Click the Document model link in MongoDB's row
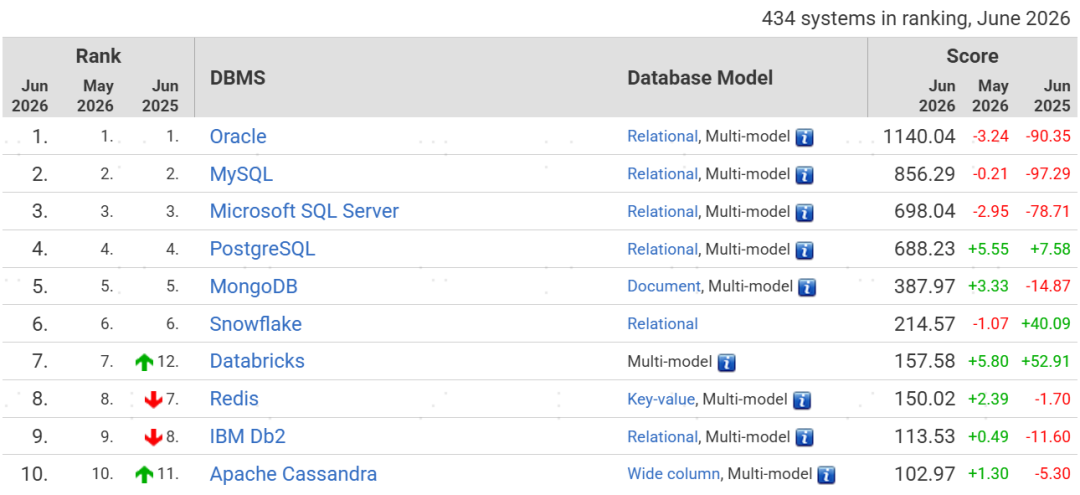1080x495 pixels. 663,286
